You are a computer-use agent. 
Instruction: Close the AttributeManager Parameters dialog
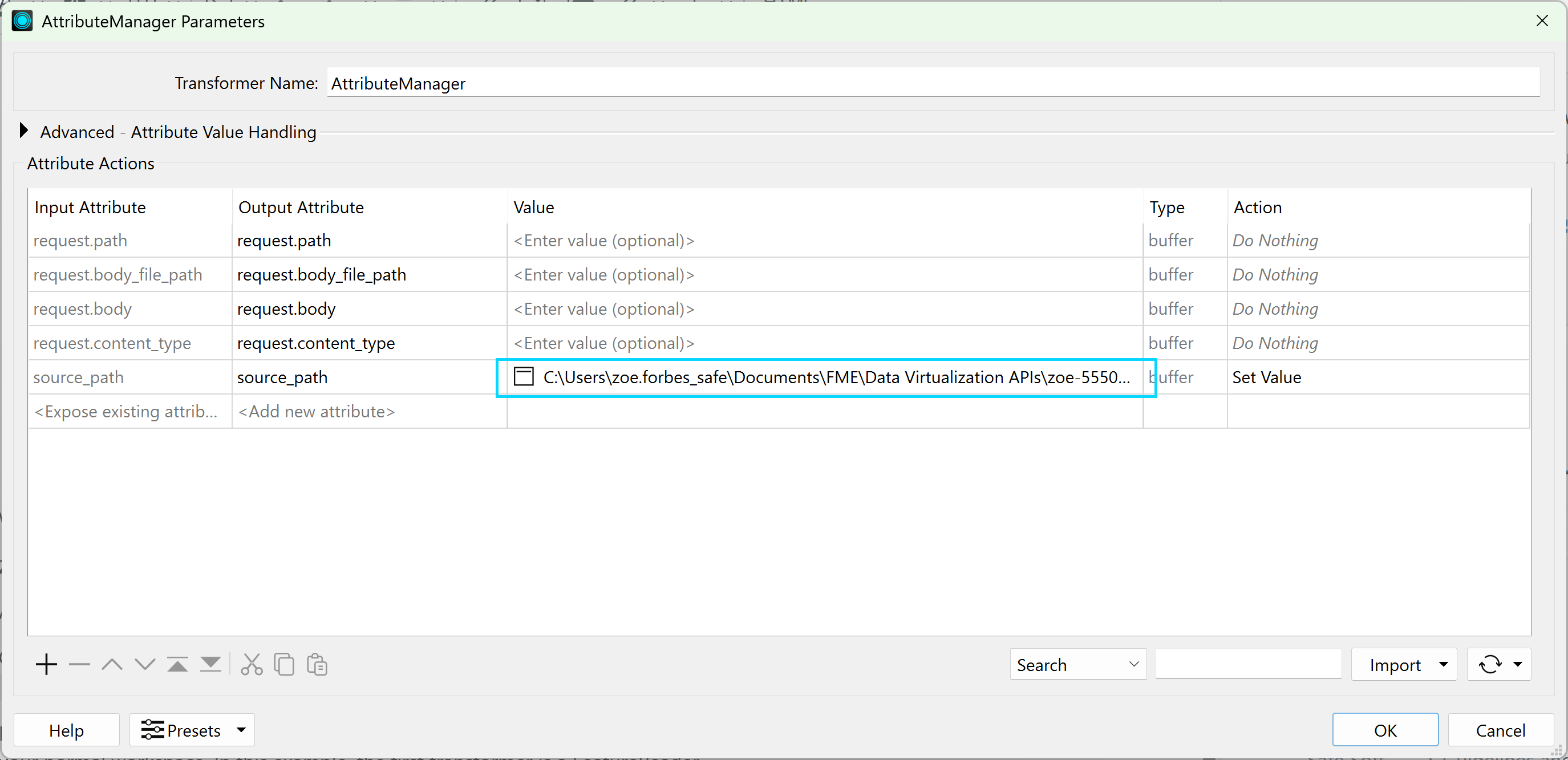[x=1542, y=21]
